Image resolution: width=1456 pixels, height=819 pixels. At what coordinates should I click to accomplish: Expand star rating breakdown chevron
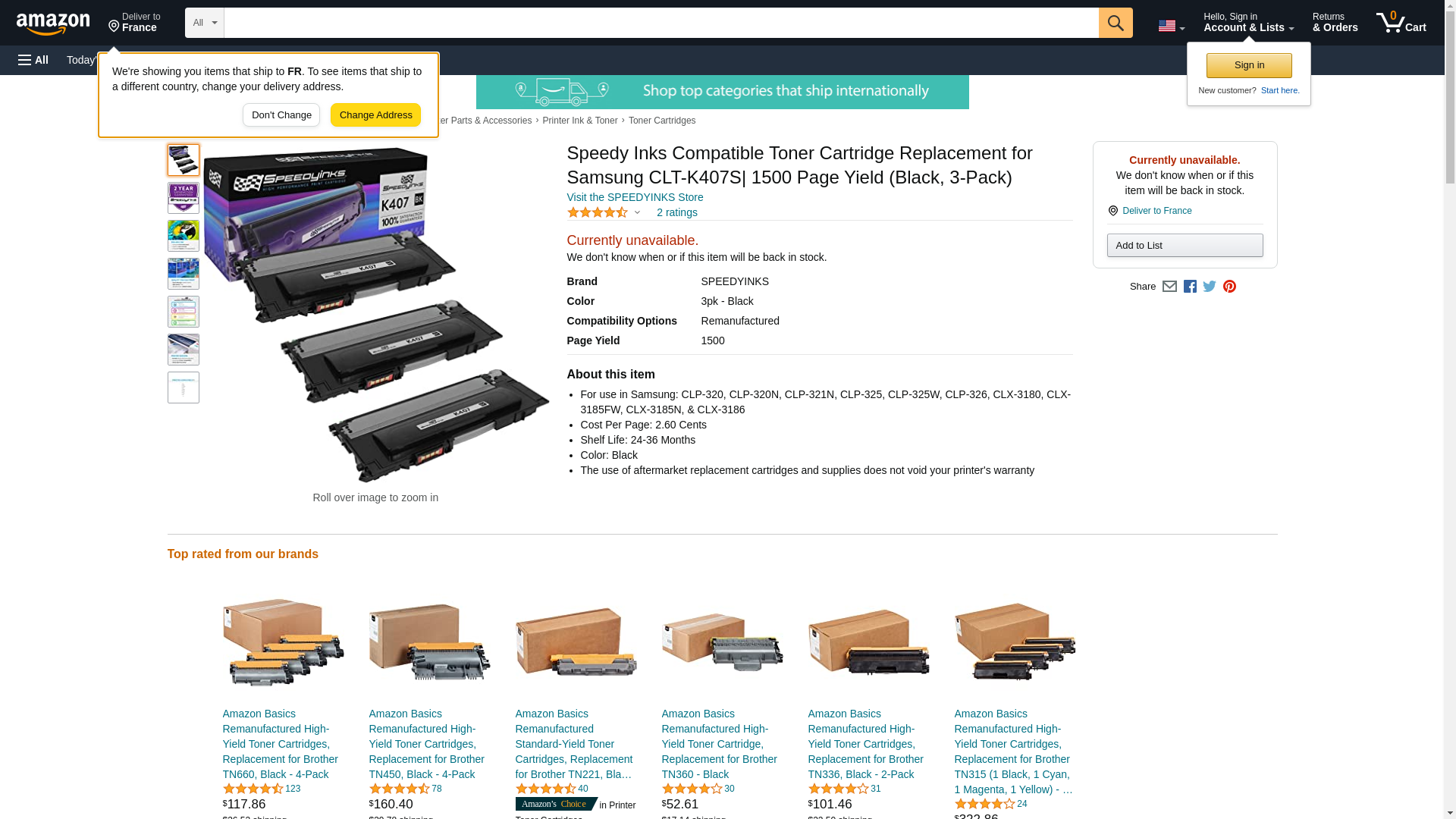[x=637, y=213]
